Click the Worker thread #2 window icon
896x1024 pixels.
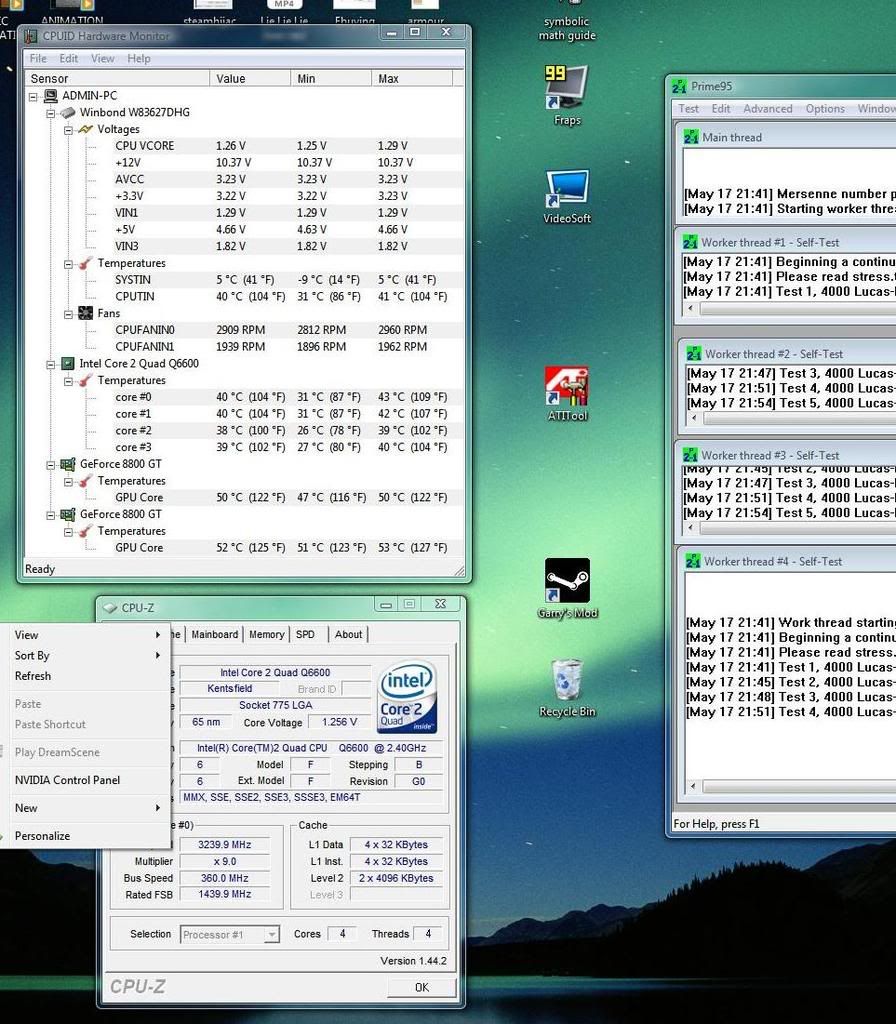[694, 354]
